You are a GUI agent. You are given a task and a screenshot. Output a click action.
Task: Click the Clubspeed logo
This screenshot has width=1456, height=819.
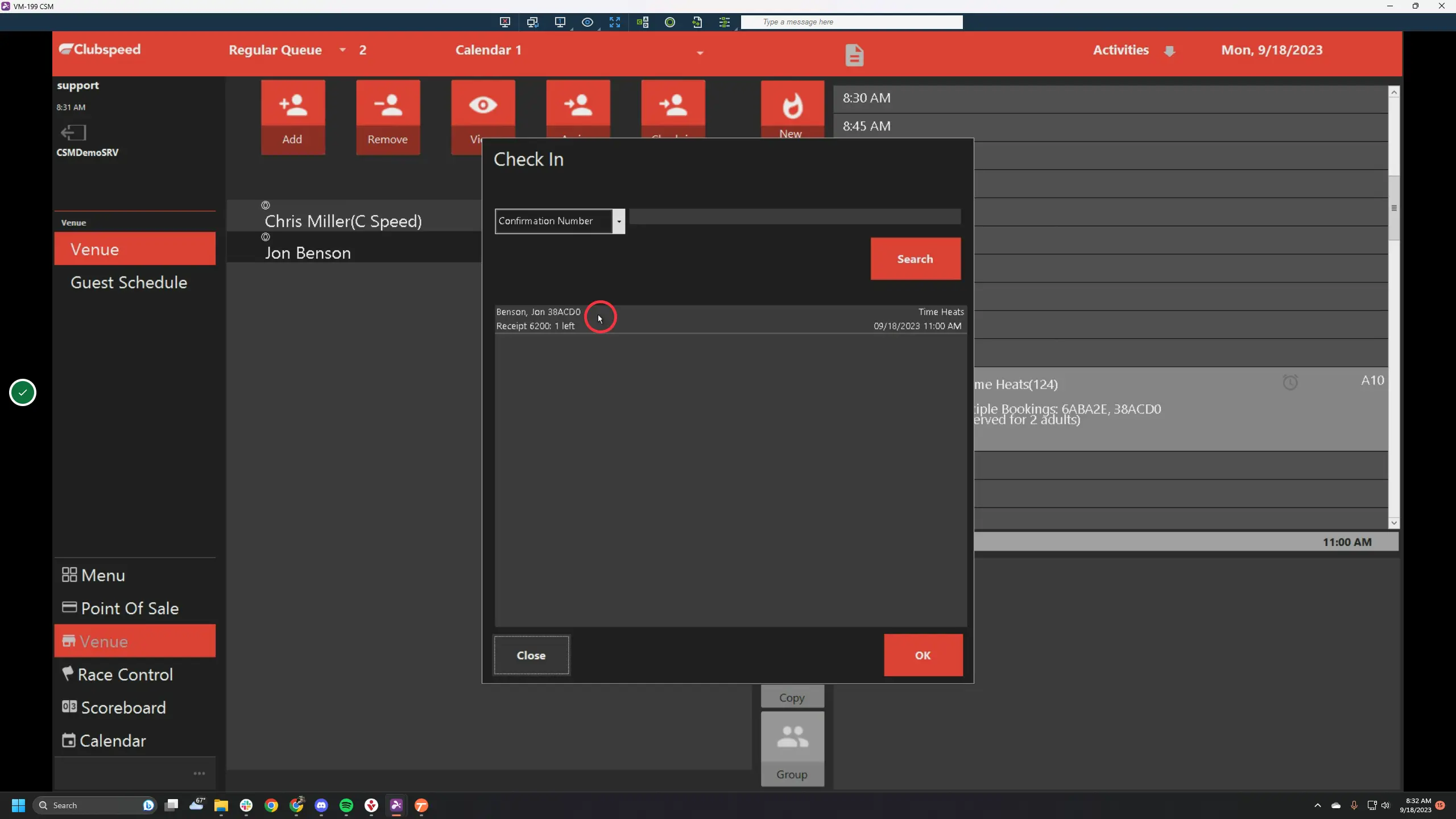pyautogui.click(x=100, y=49)
